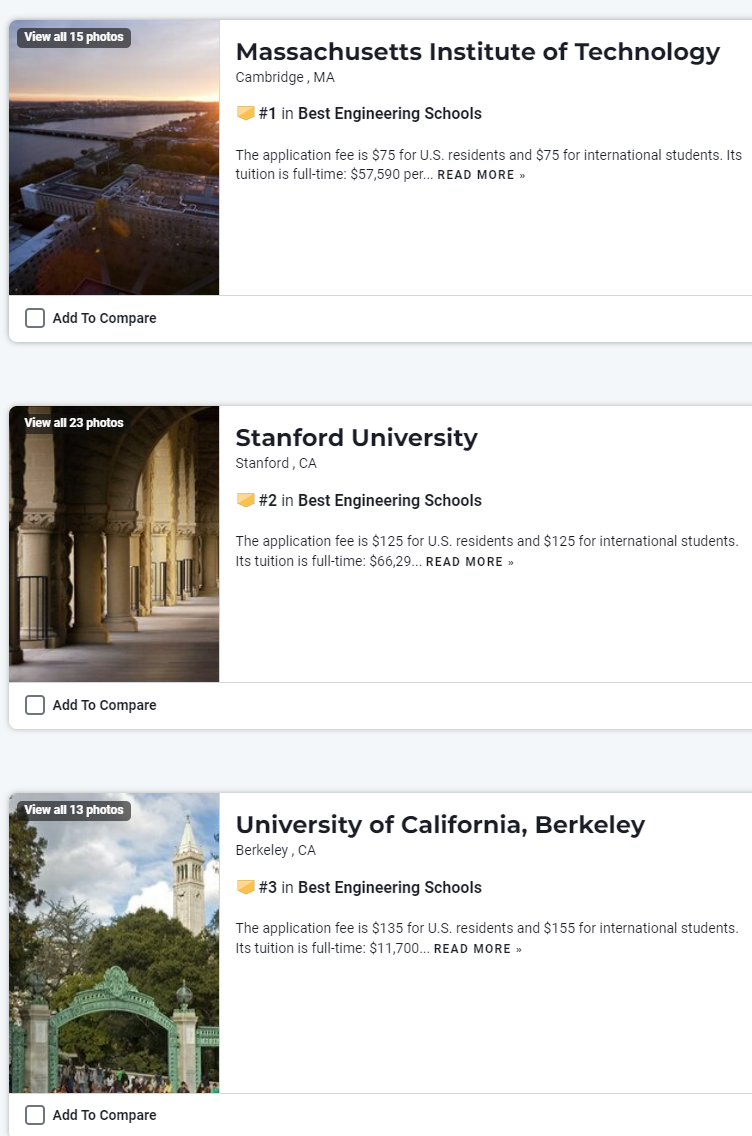752x1136 pixels.
Task: Click the Berkeley Sather Gate photo
Action: click(114, 960)
